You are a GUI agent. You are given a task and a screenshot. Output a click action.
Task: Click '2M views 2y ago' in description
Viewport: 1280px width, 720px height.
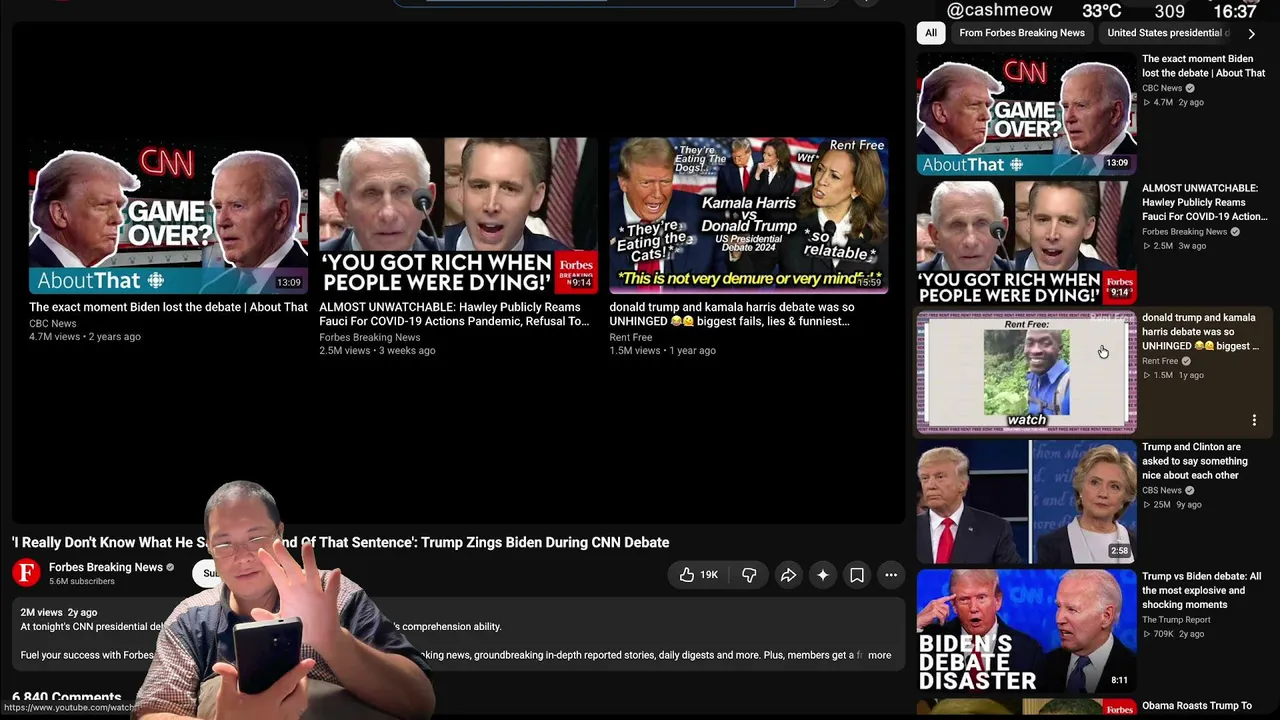(59, 612)
